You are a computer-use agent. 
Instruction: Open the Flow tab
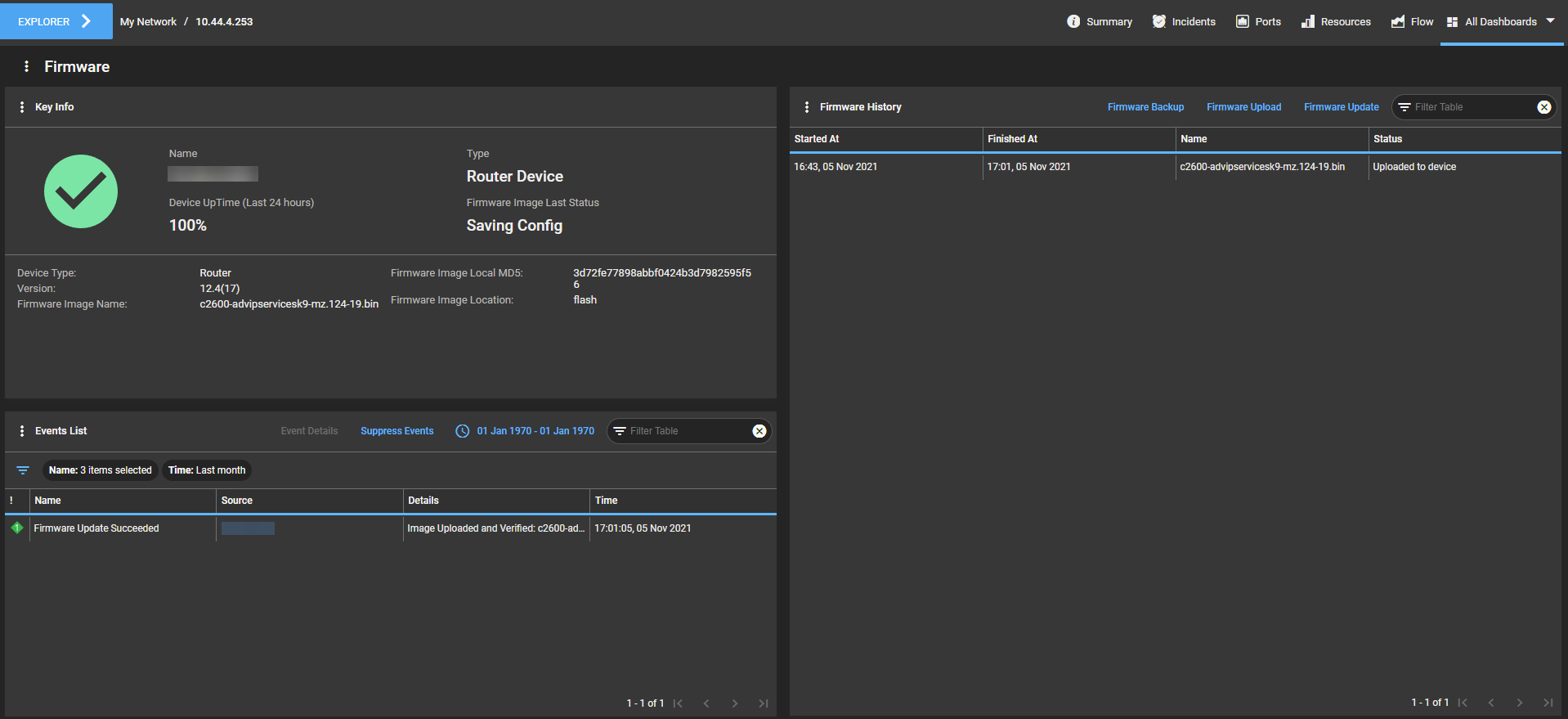pyautogui.click(x=1413, y=21)
